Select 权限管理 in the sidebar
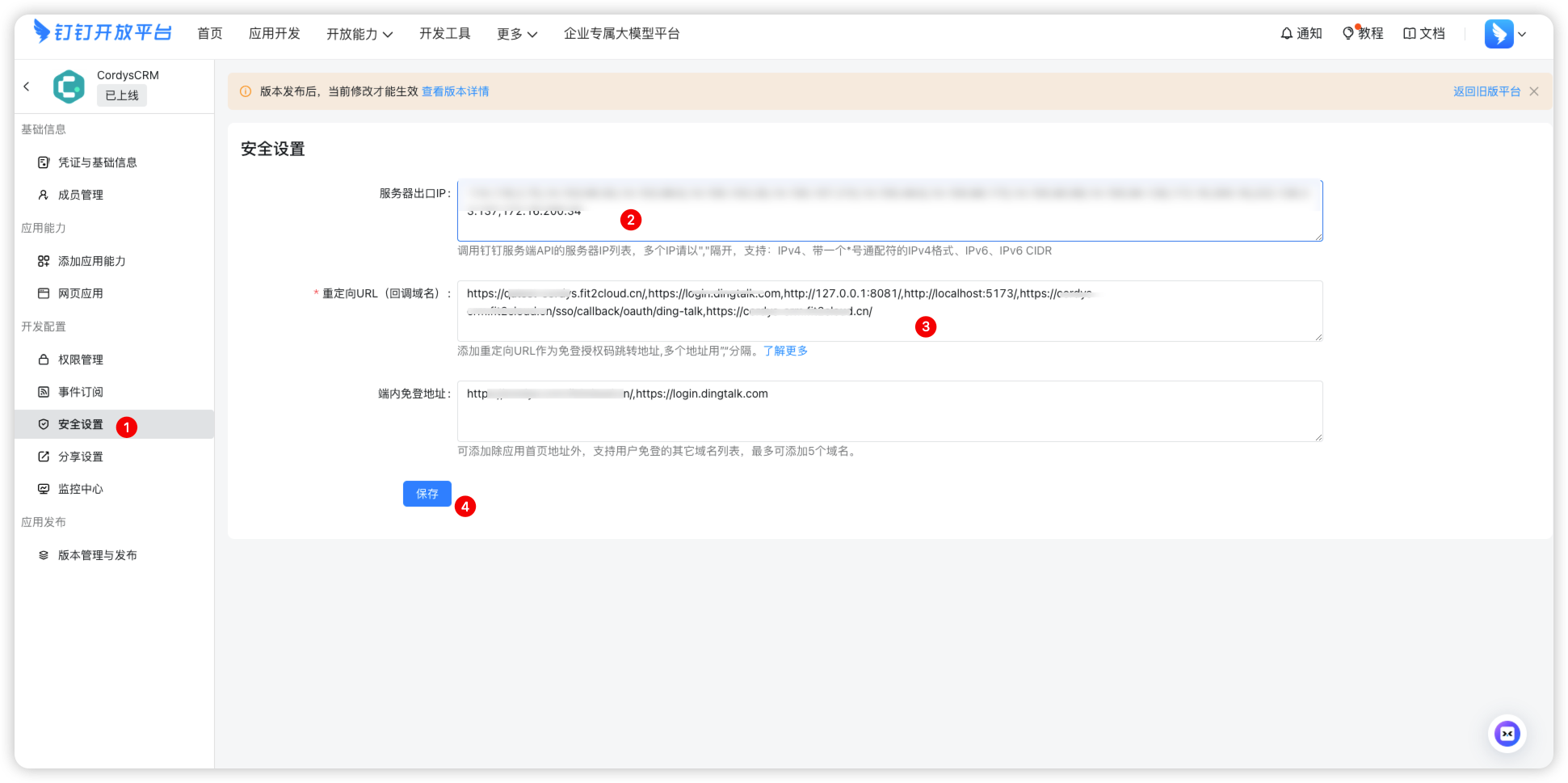This screenshot has height=783, width=1568. pyautogui.click(x=81, y=360)
